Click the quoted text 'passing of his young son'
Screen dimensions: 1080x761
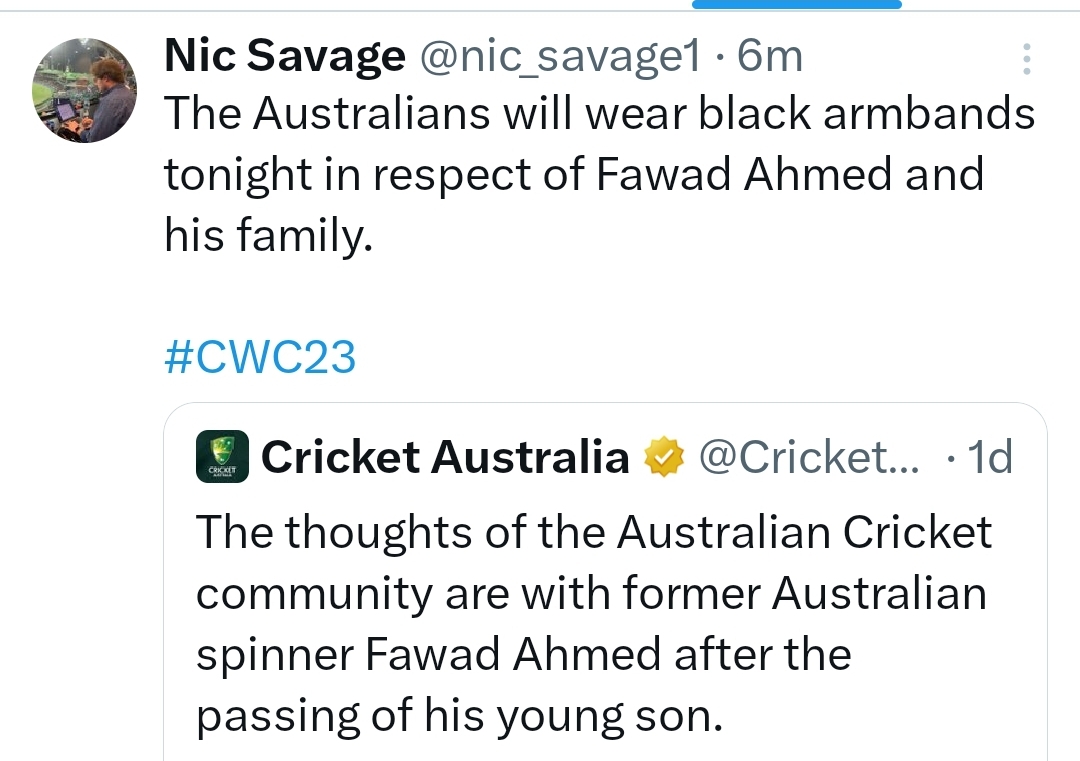459,716
